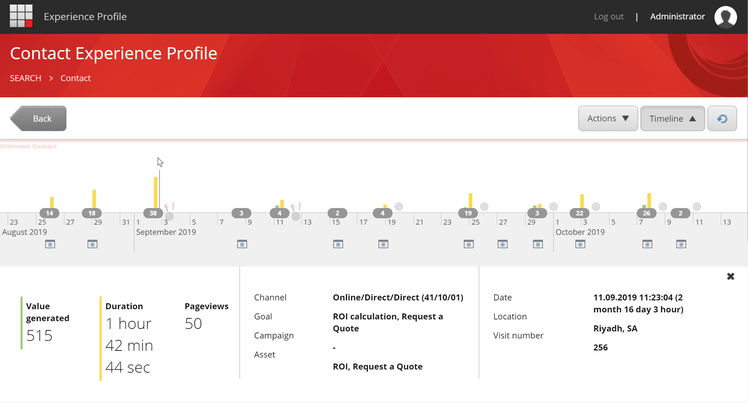Image resolution: width=748 pixels, height=403 pixels.
Task: Click the 'August 2019' month label
Action: click(x=24, y=232)
